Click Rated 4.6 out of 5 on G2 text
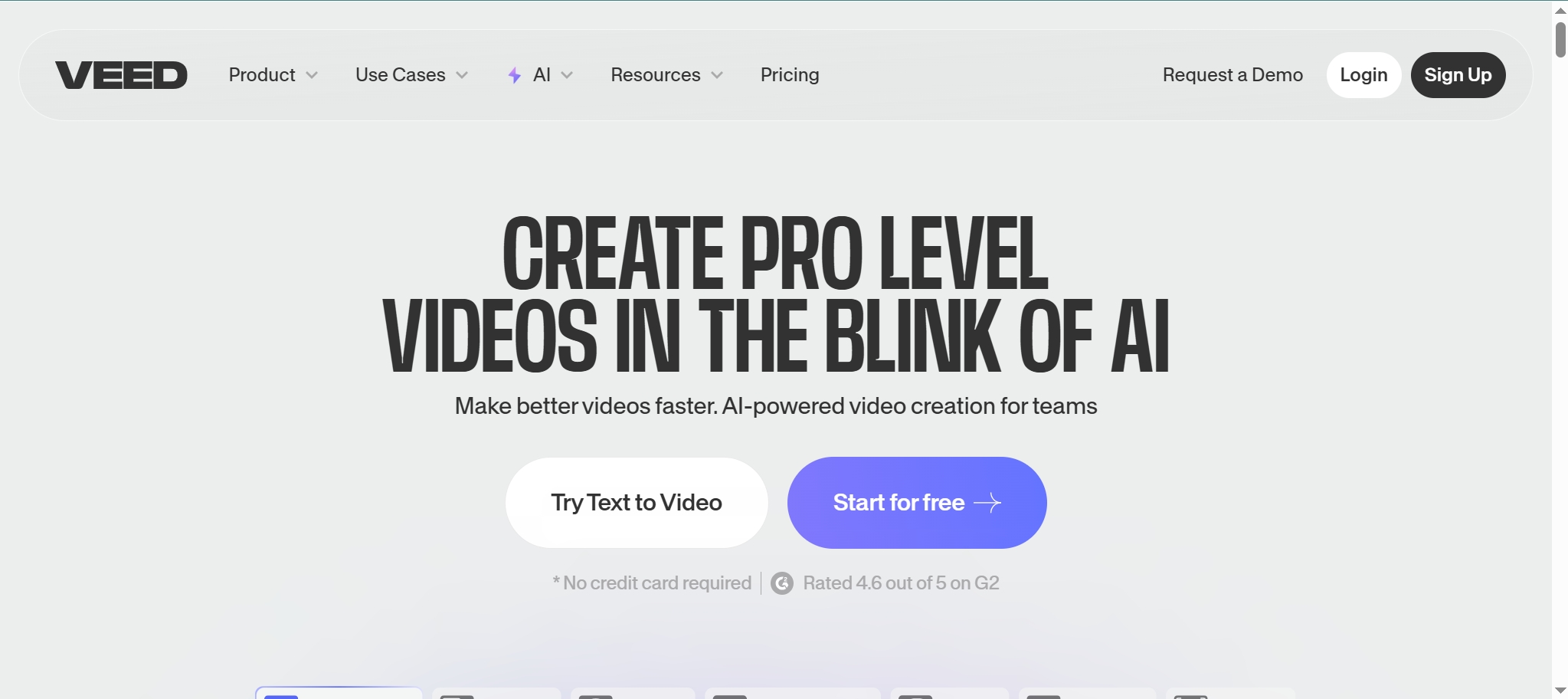Screen dimensions: 1568x699 (x=901, y=583)
